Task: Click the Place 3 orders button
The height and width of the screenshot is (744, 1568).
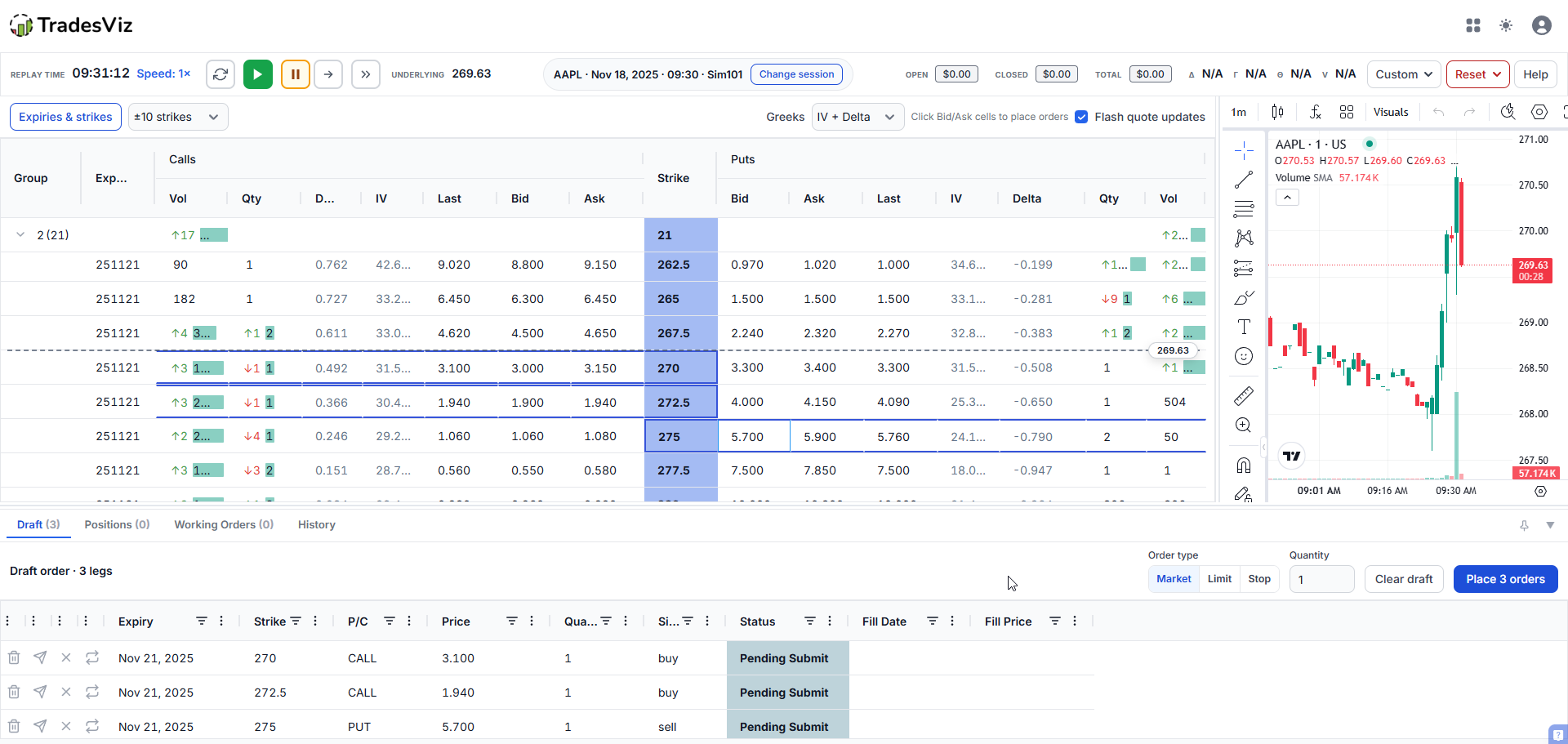Action: (1505, 579)
